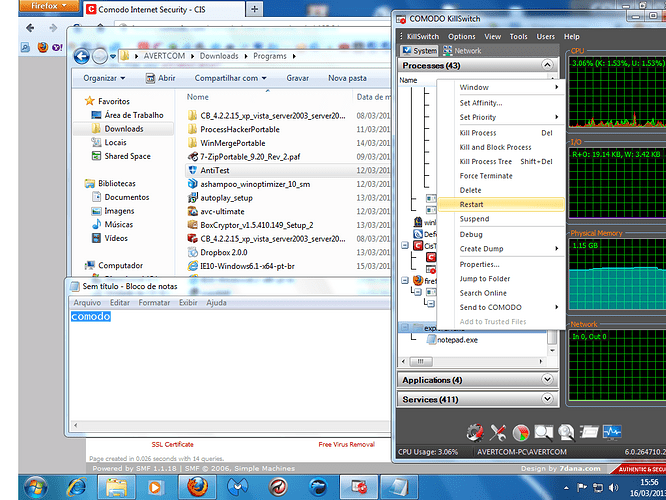Open the KillSwitch menu
The image size is (666, 500).
click(x=423, y=37)
